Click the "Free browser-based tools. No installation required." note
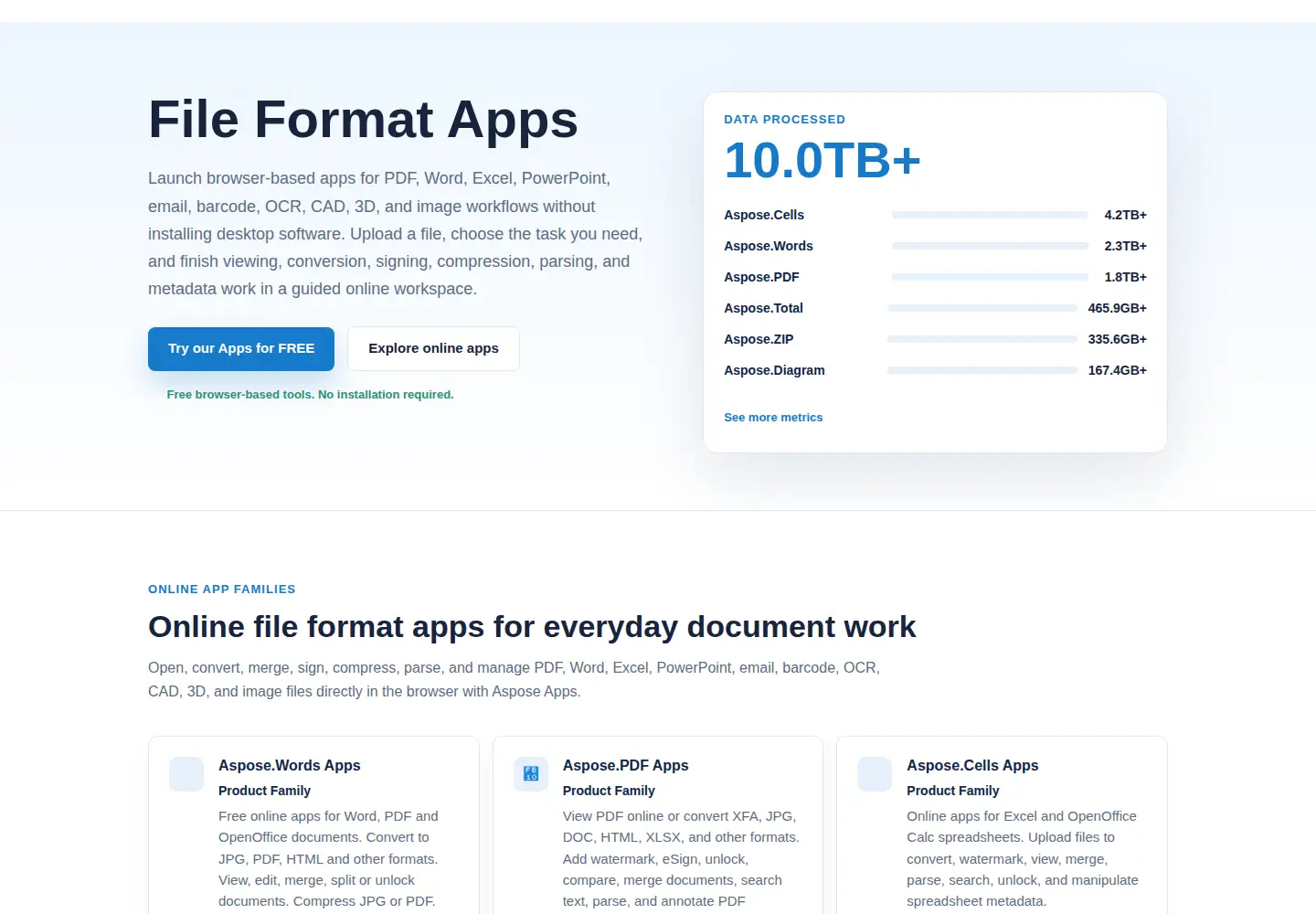This screenshot has width=1316, height=914. coord(310,395)
